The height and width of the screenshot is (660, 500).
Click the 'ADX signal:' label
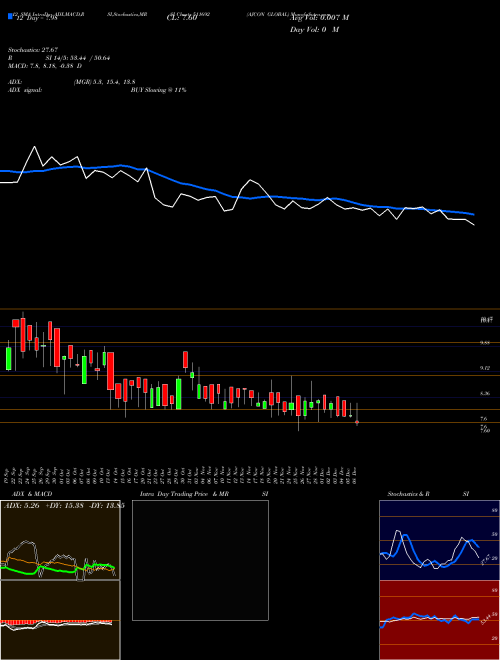[x=24, y=90]
